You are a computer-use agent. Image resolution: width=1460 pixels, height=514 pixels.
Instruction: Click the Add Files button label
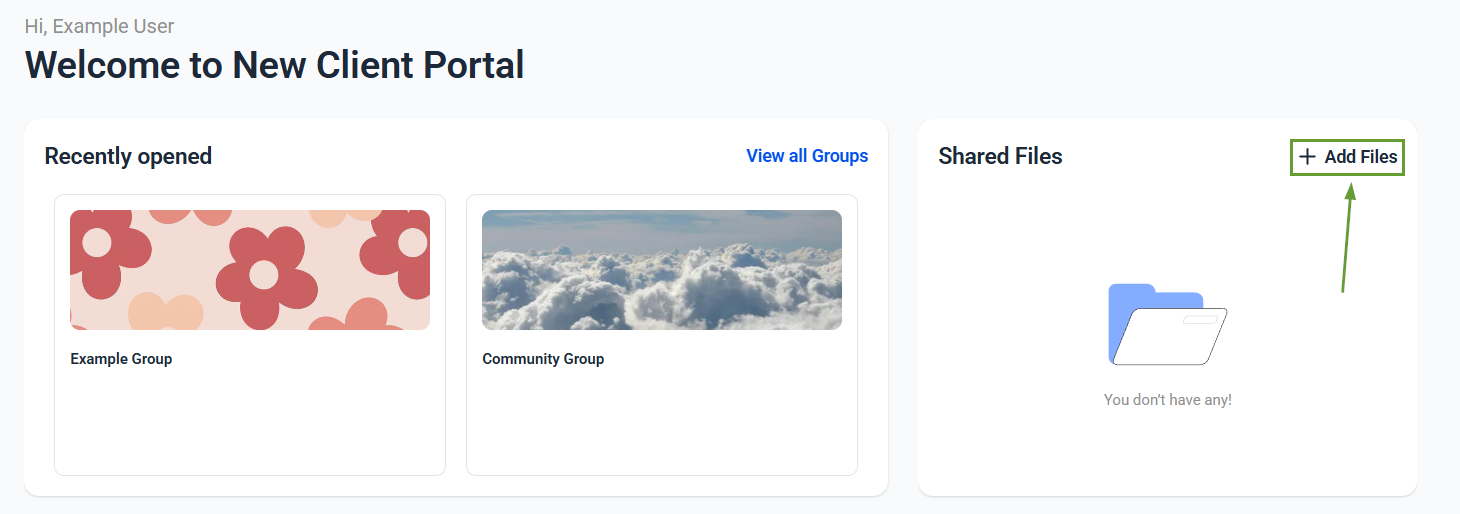1361,157
